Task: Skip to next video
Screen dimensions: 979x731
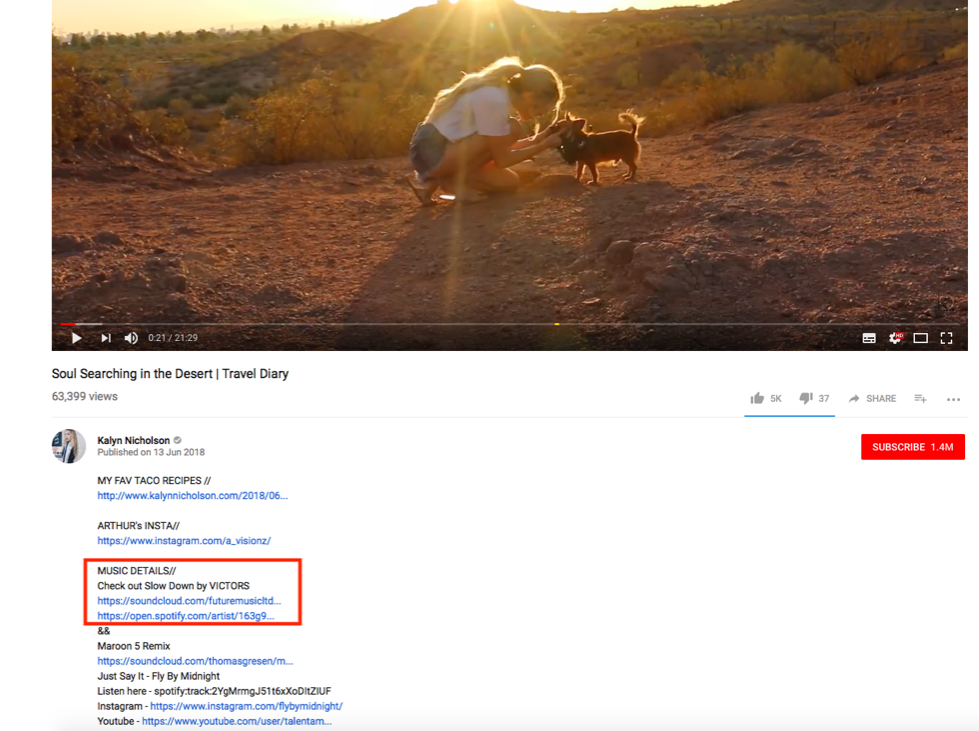Action: (x=106, y=338)
